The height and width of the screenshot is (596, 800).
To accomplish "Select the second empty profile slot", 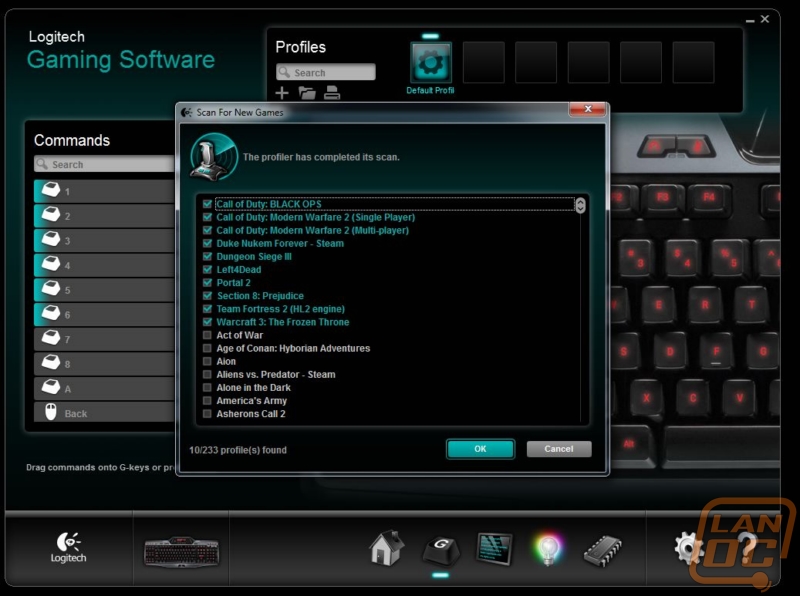I will click(x=536, y=62).
